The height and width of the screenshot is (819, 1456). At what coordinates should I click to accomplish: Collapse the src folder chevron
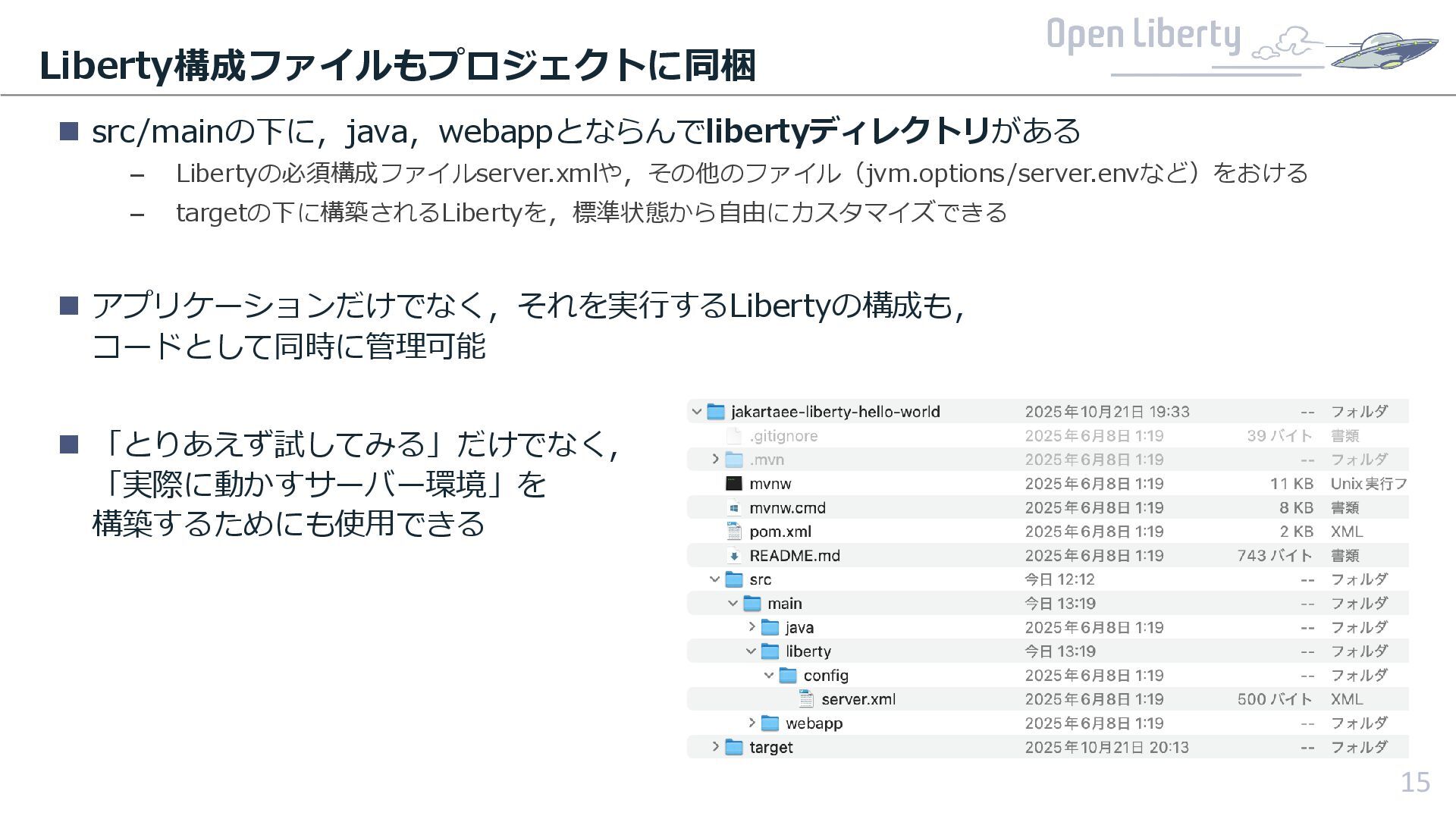coord(714,579)
